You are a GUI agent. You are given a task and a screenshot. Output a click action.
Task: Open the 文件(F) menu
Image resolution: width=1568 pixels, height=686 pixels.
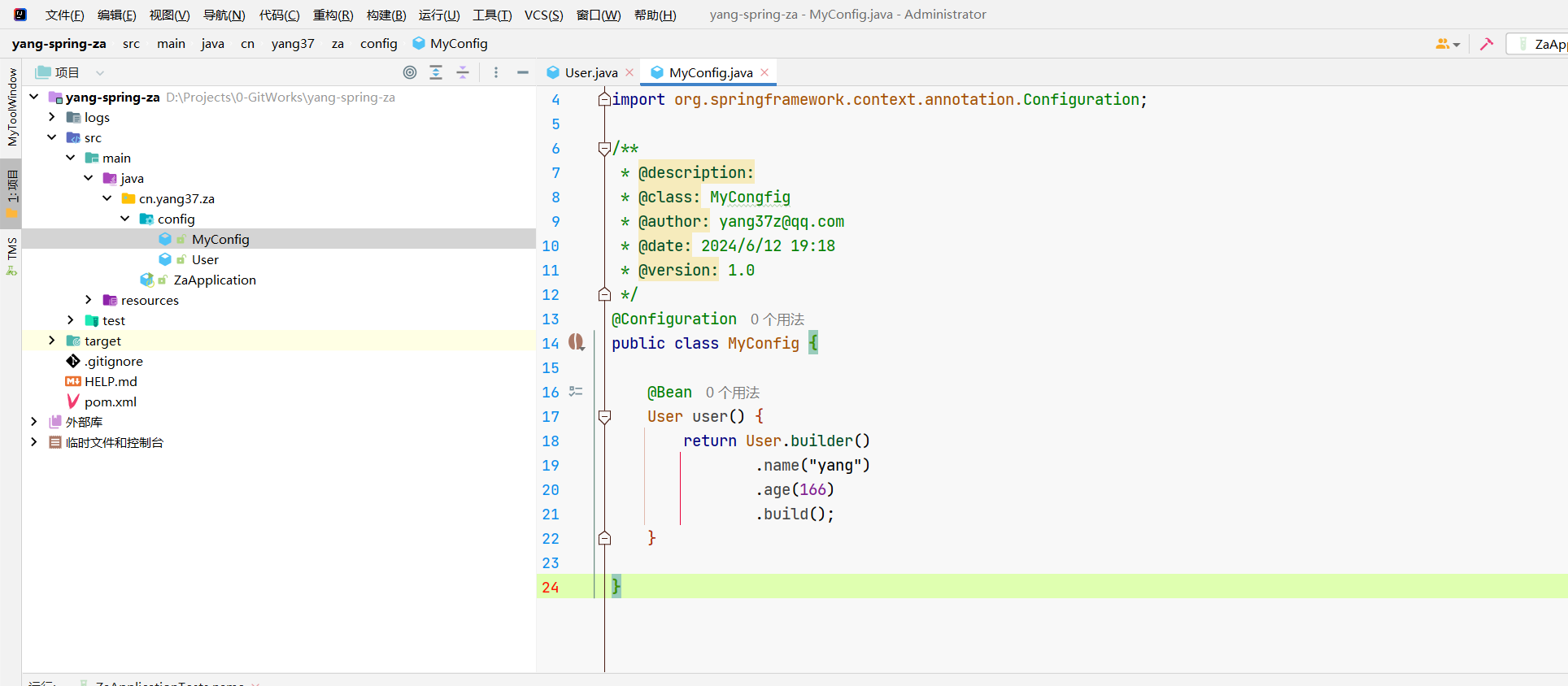(x=65, y=15)
